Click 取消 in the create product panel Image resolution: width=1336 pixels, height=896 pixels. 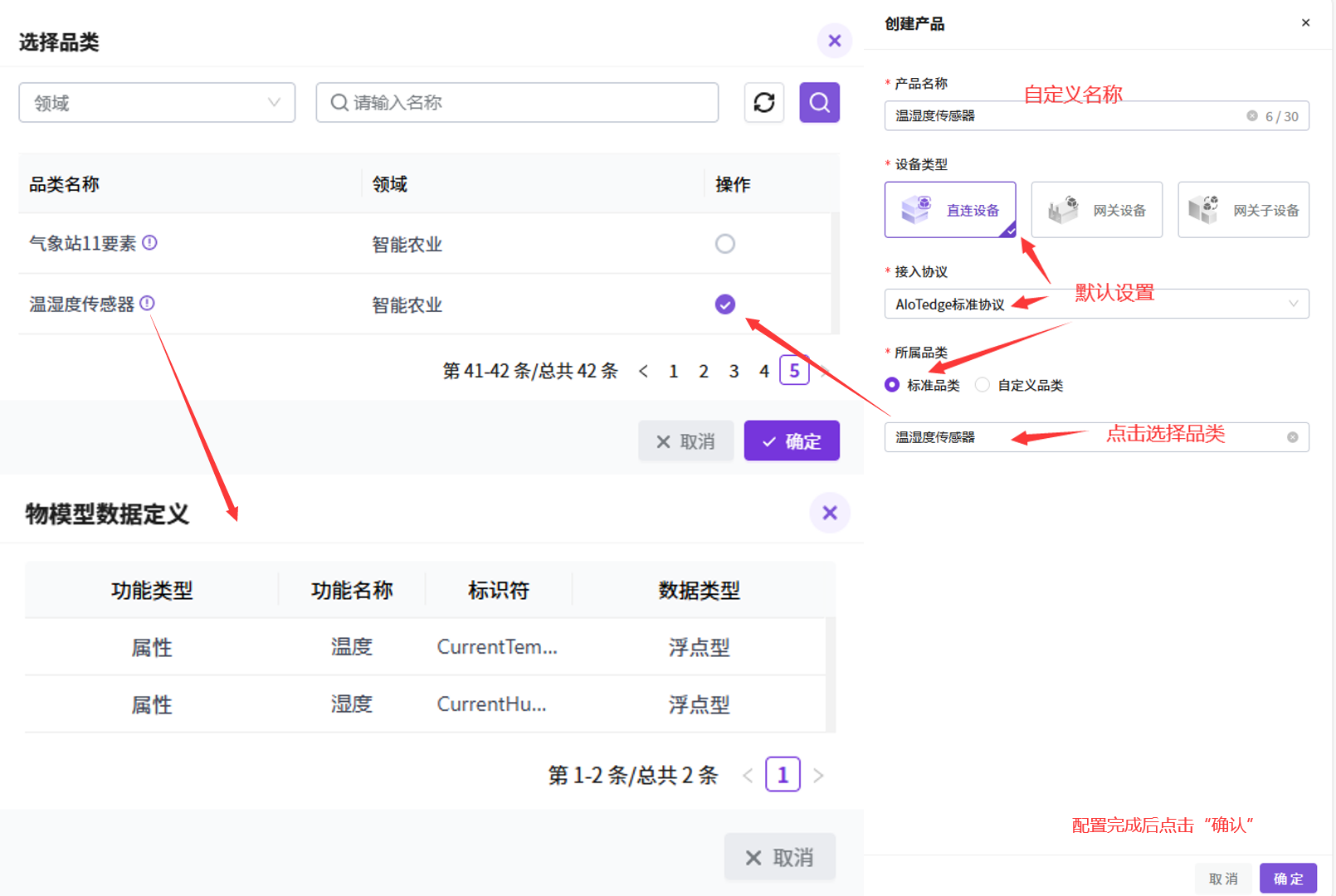[x=1223, y=879]
